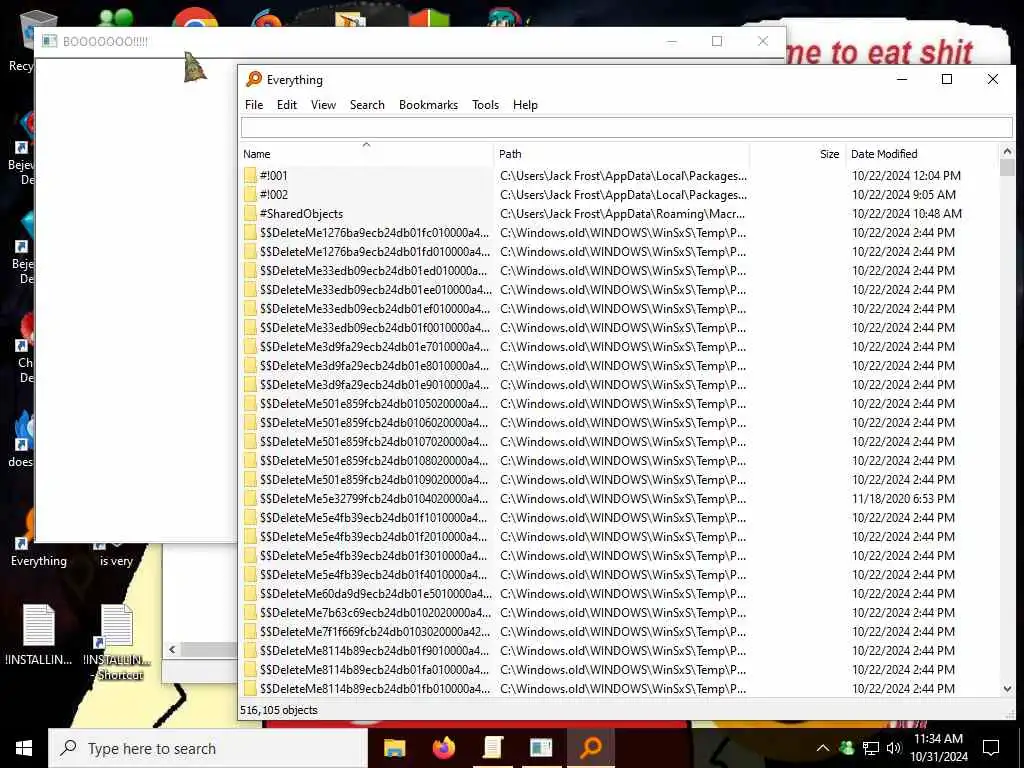Open the Help menu in Everything
This screenshot has height=768, width=1024.
click(x=525, y=104)
